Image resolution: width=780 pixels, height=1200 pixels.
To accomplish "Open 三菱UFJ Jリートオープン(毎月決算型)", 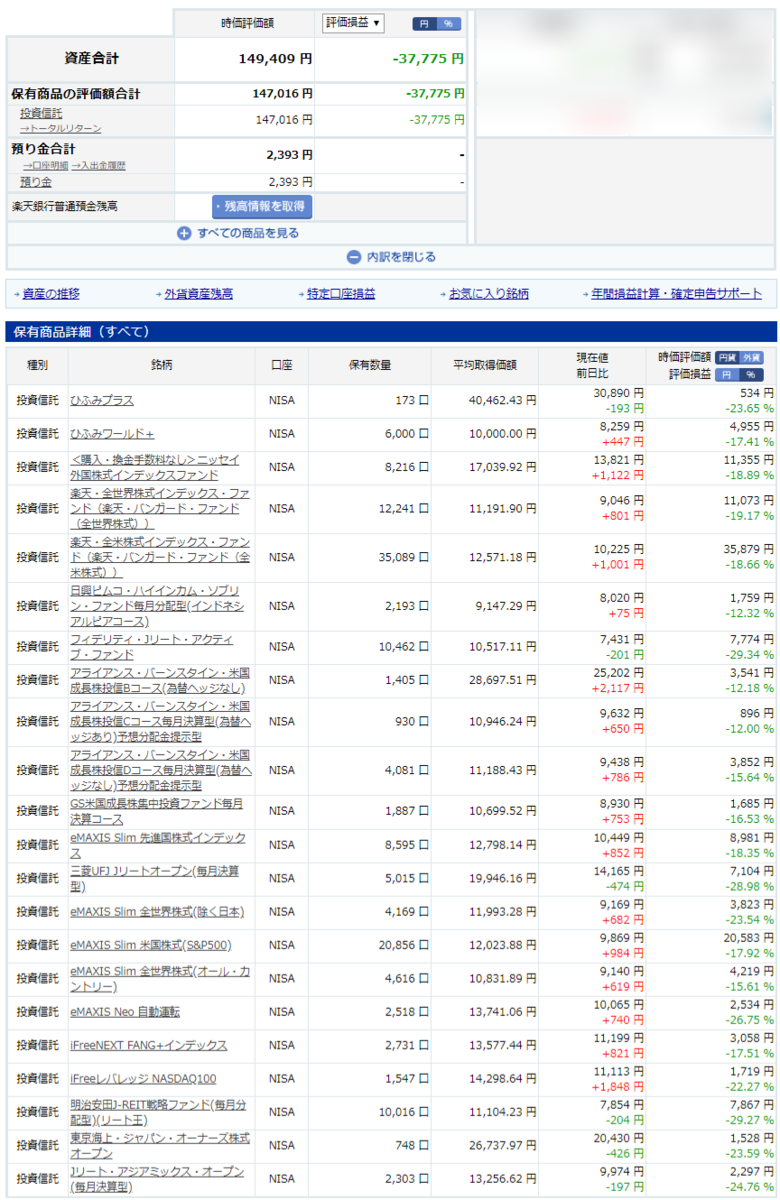I will pyautogui.click(x=155, y=879).
